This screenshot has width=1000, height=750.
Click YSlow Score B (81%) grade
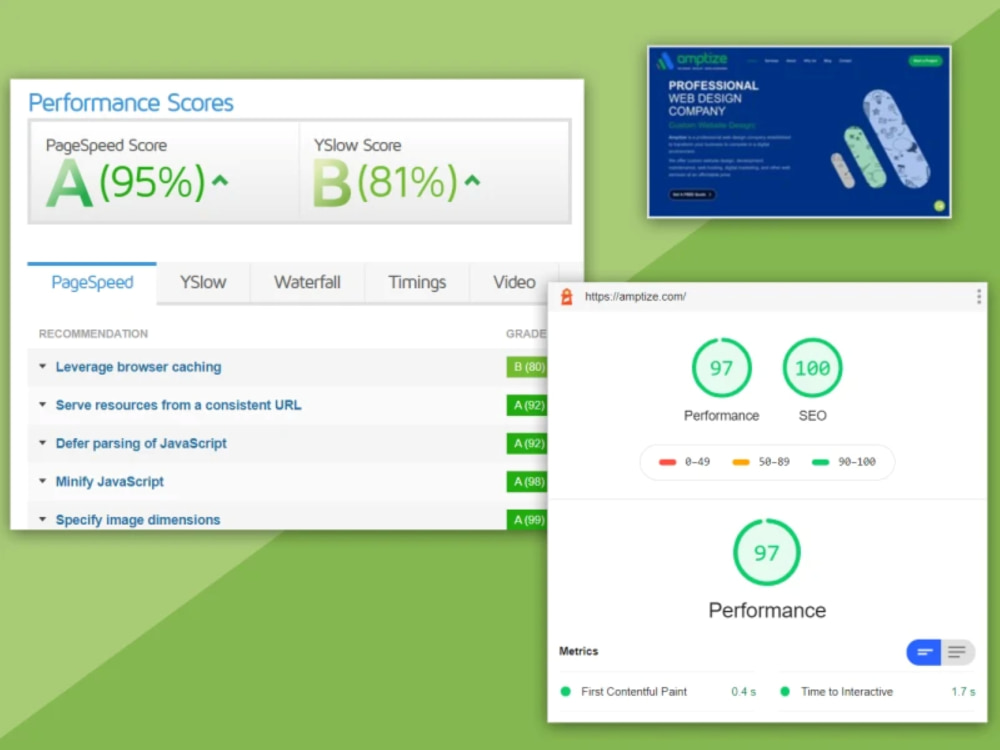click(385, 183)
